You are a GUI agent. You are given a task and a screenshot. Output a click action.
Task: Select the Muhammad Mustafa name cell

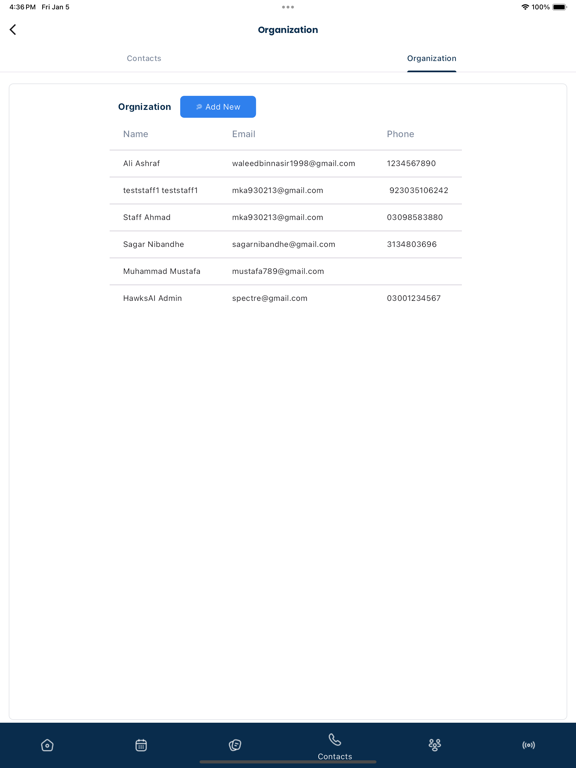tap(162, 271)
